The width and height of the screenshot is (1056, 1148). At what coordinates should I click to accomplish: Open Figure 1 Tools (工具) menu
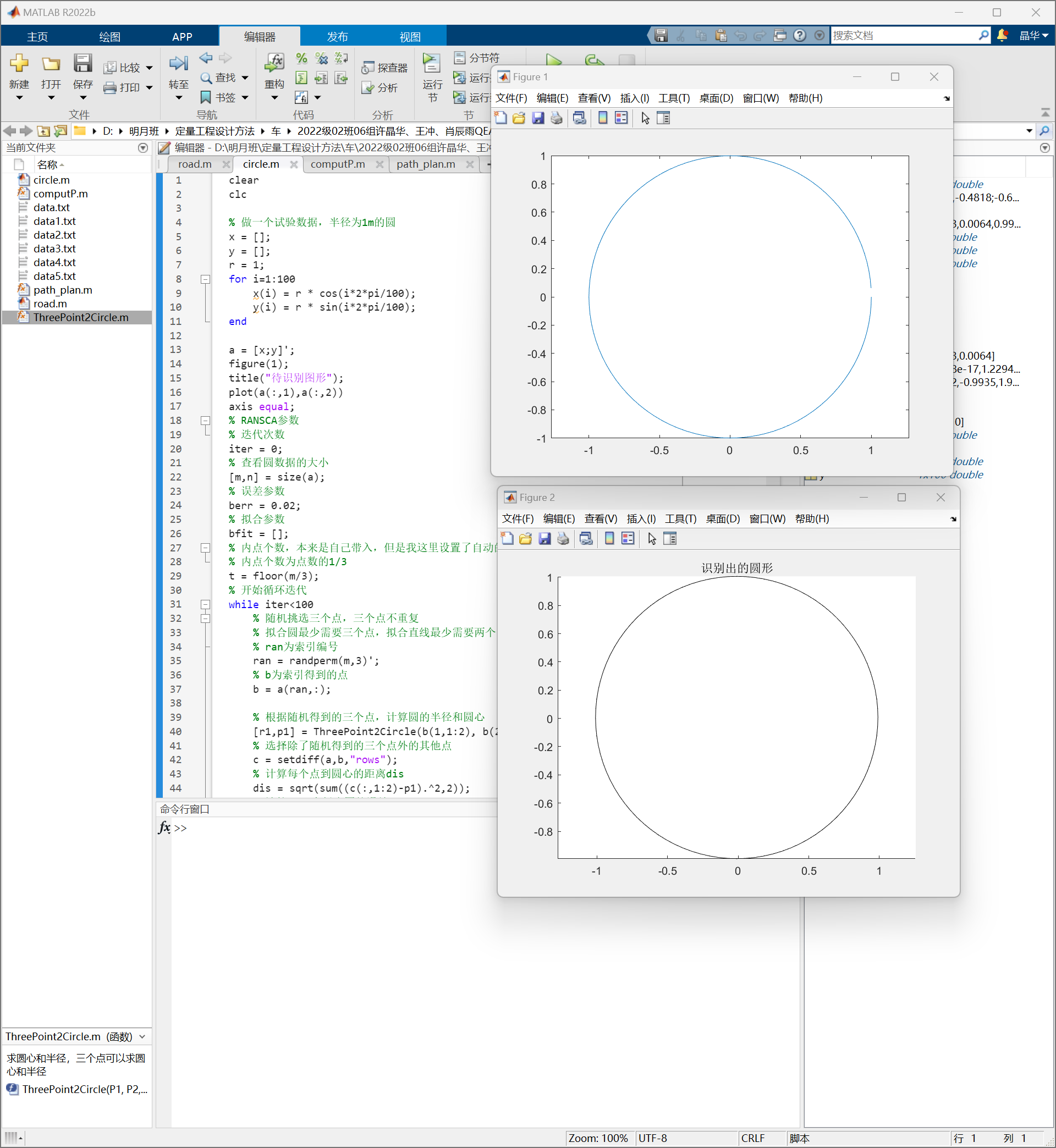coord(674,98)
